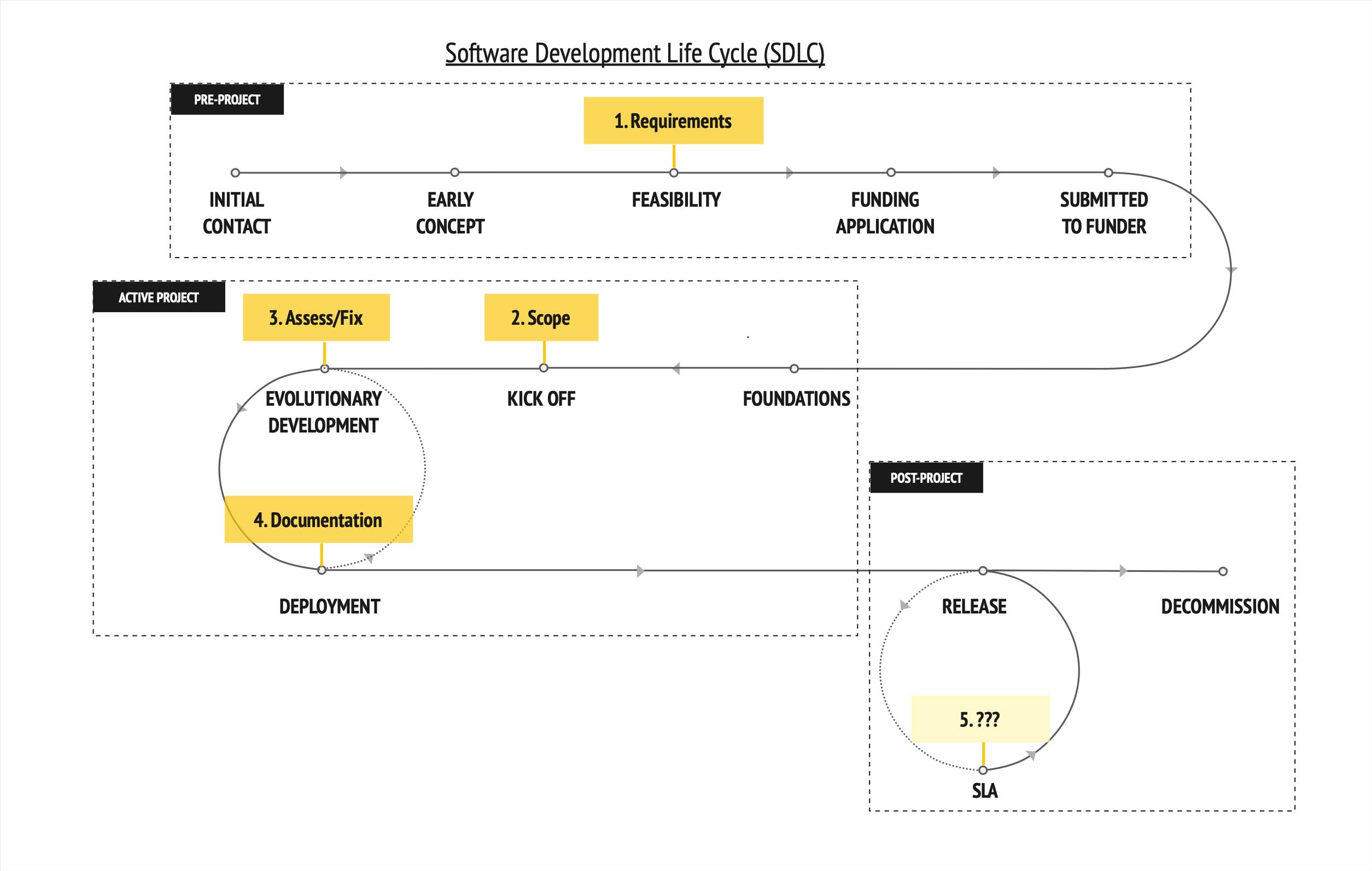Click arrowhead on dotted arc left of RELEASE
This screenshot has width=1372, height=871.
(x=904, y=605)
